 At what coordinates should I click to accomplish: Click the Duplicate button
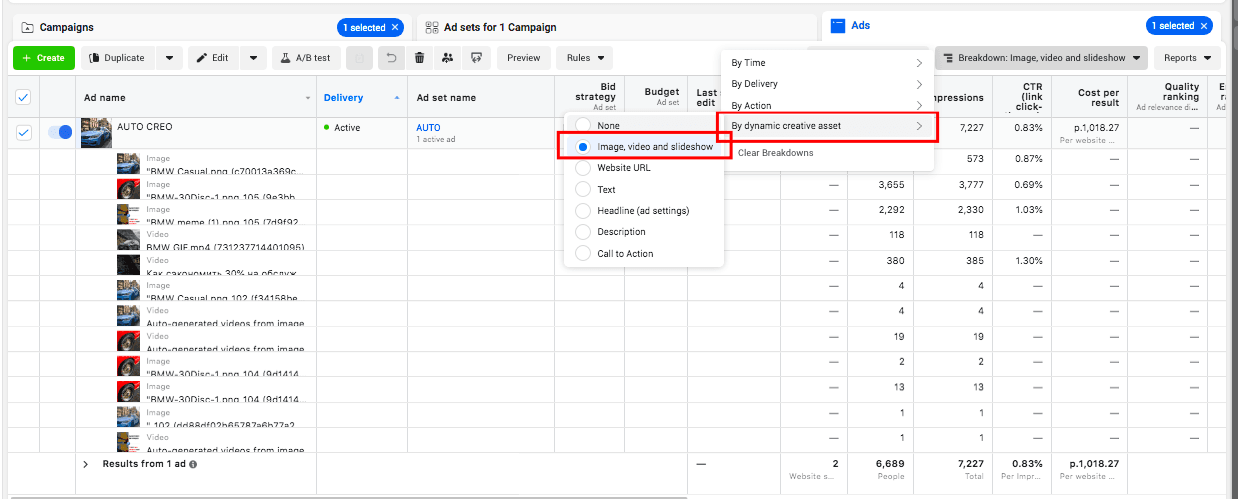click(117, 58)
